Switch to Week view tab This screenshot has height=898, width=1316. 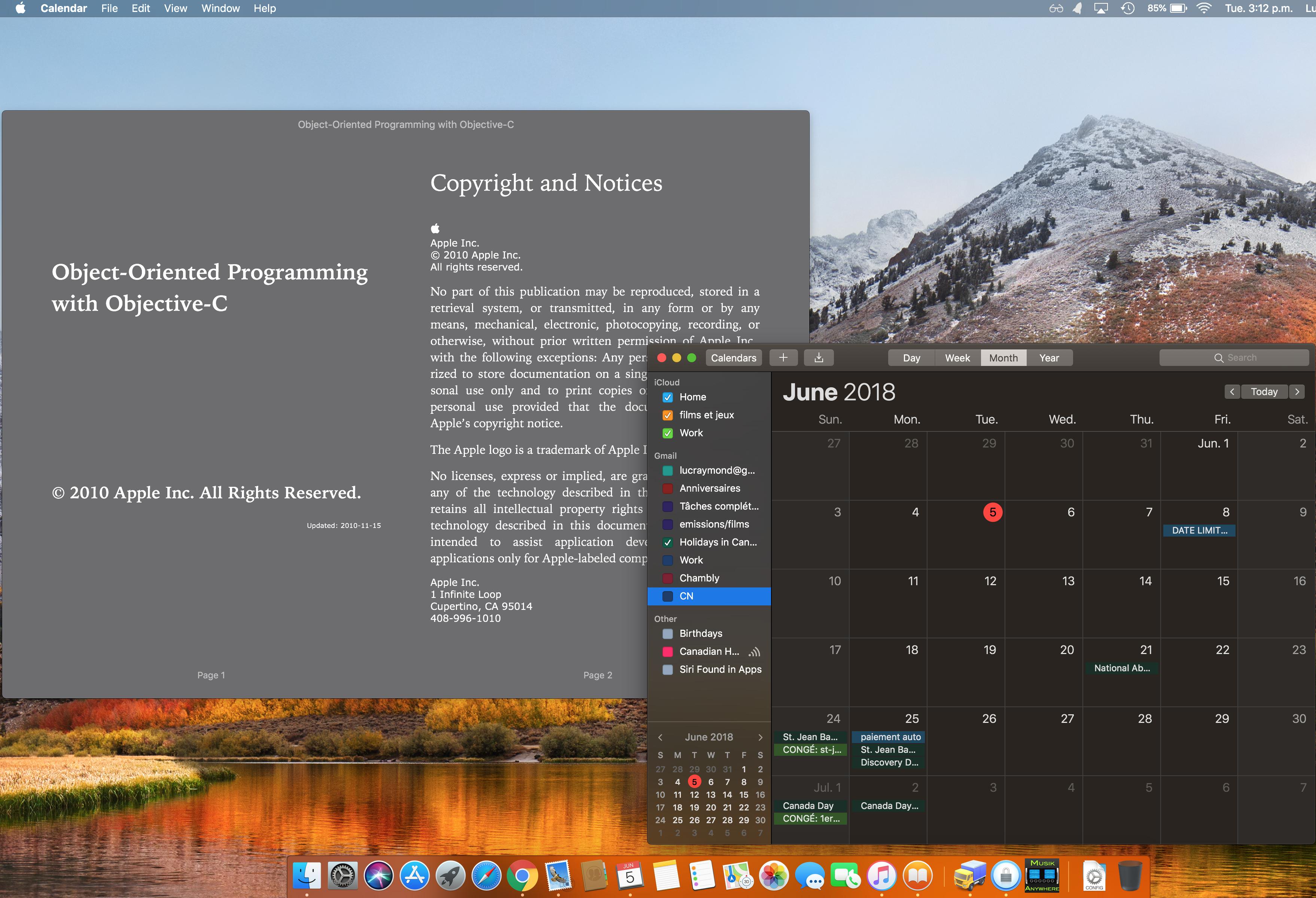tap(957, 358)
